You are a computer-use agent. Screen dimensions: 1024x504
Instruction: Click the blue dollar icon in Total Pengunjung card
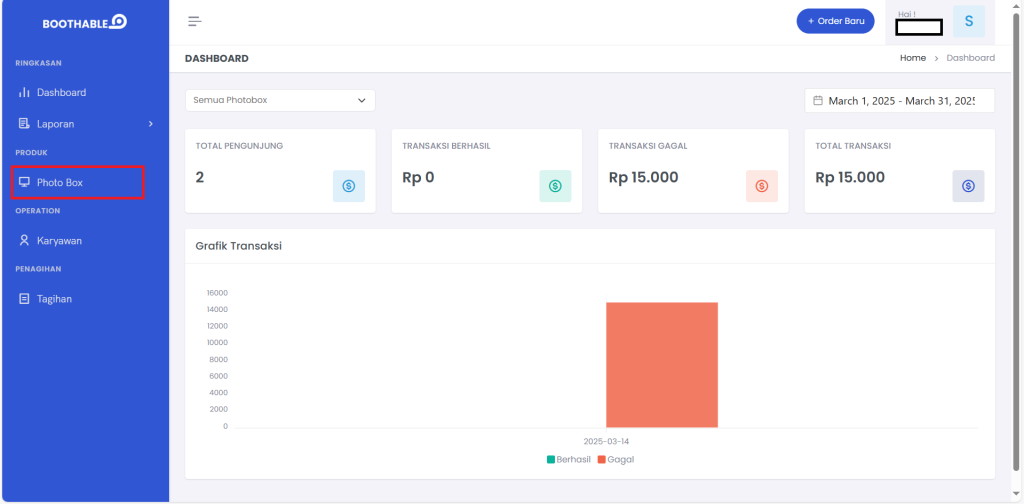point(349,186)
